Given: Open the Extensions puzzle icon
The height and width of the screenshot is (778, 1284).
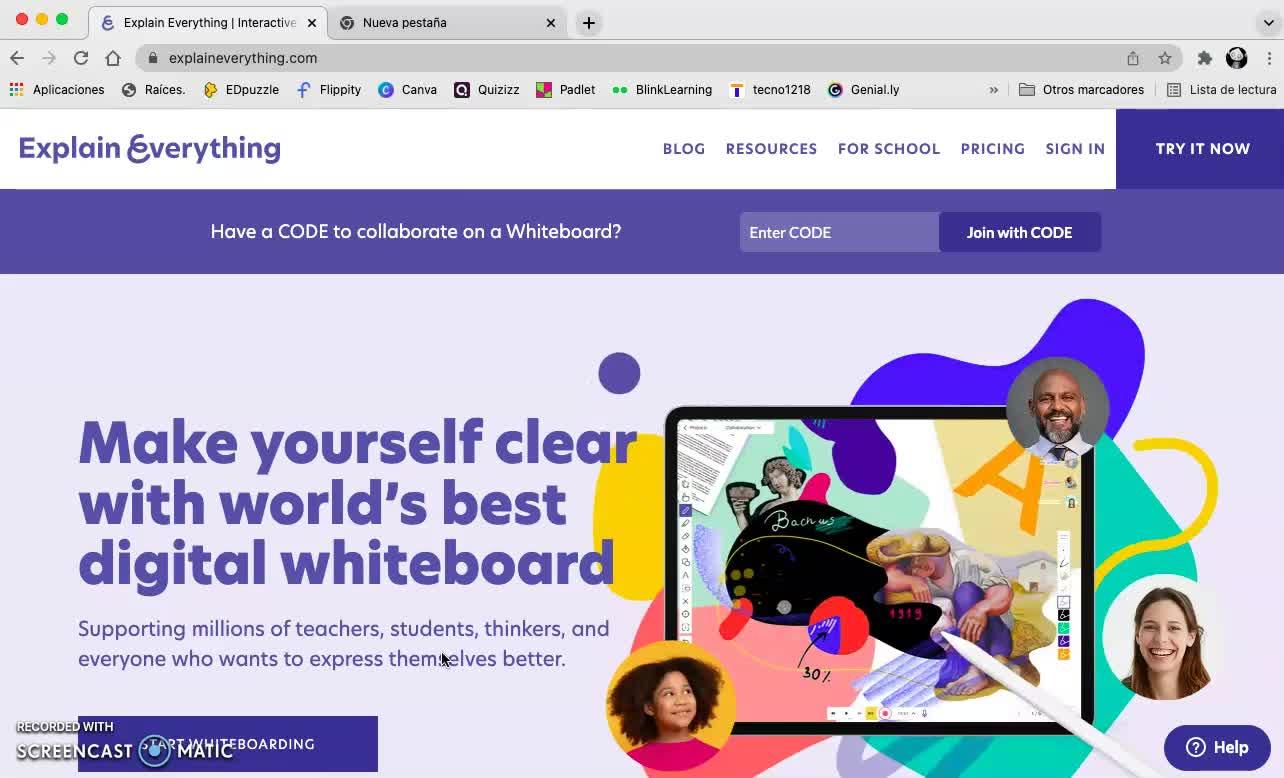Looking at the screenshot, I should 1205,58.
